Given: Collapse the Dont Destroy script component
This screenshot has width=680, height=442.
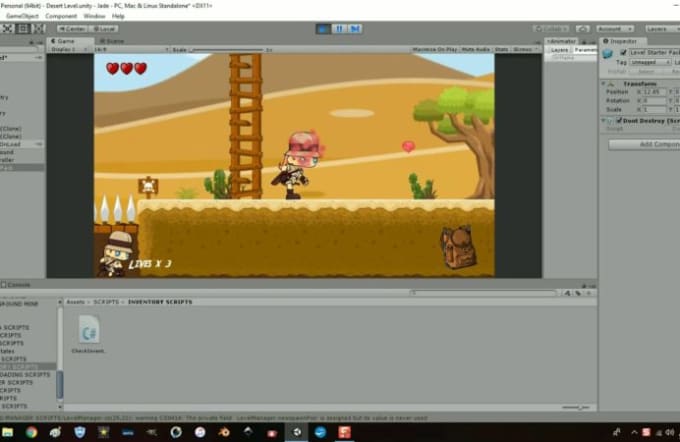Looking at the screenshot, I should 604,121.
